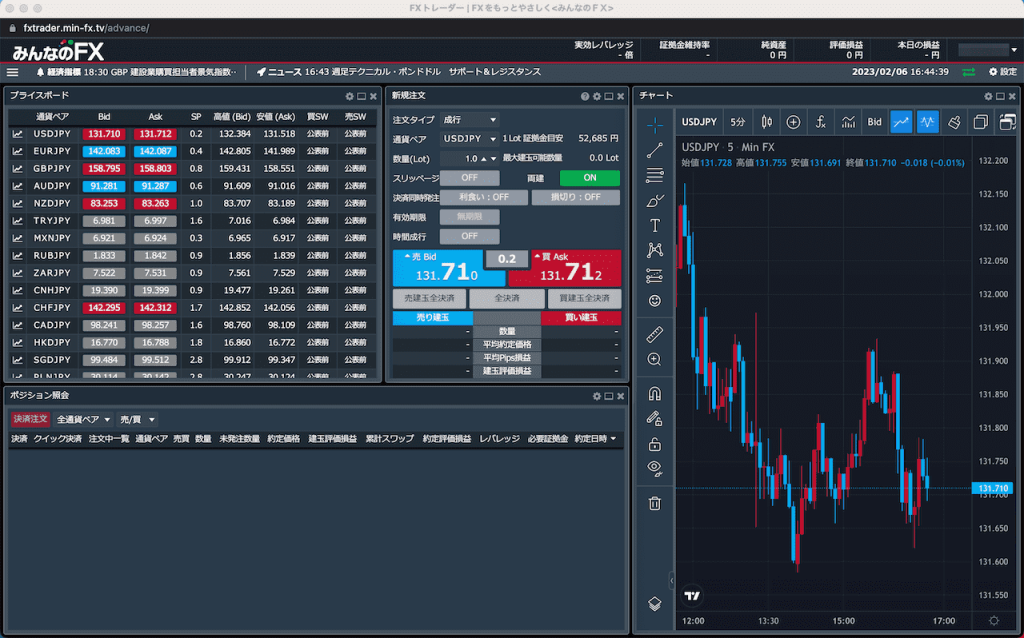
Task: Select the crosshair cursor tool in chart
Action: click(654, 124)
